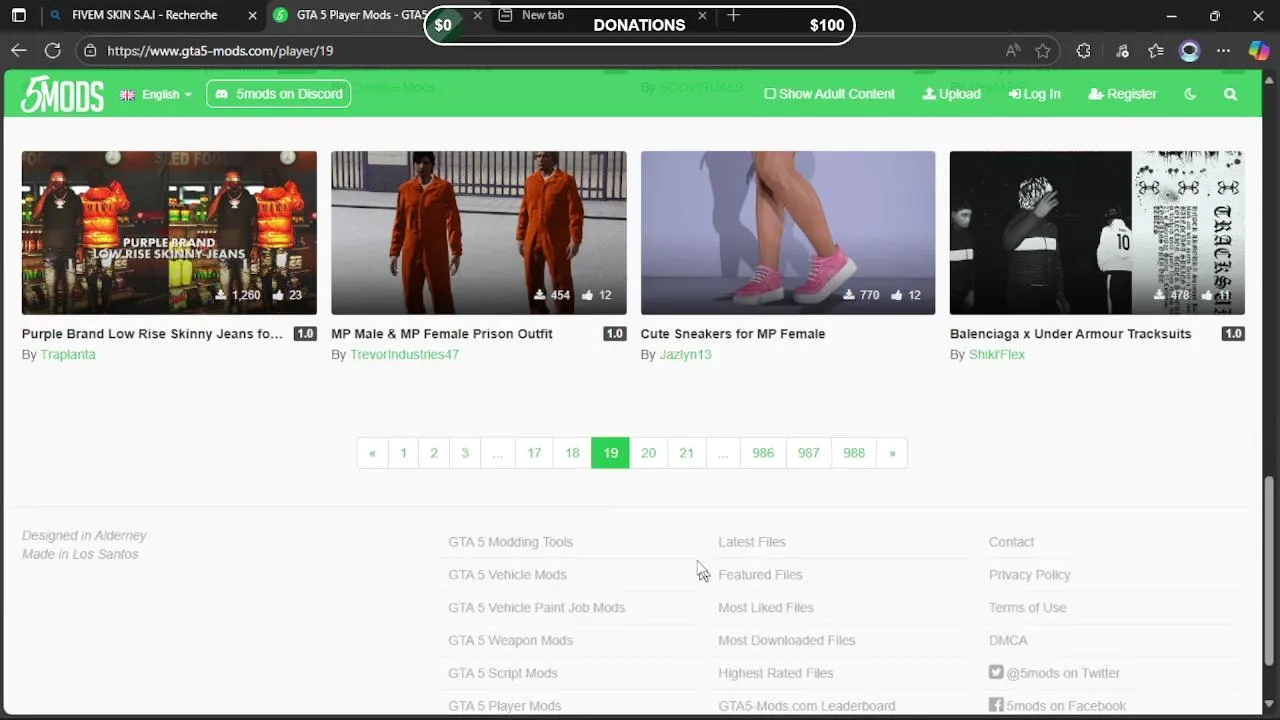Go to pagination page 987
The image size is (1280, 720).
tap(809, 453)
